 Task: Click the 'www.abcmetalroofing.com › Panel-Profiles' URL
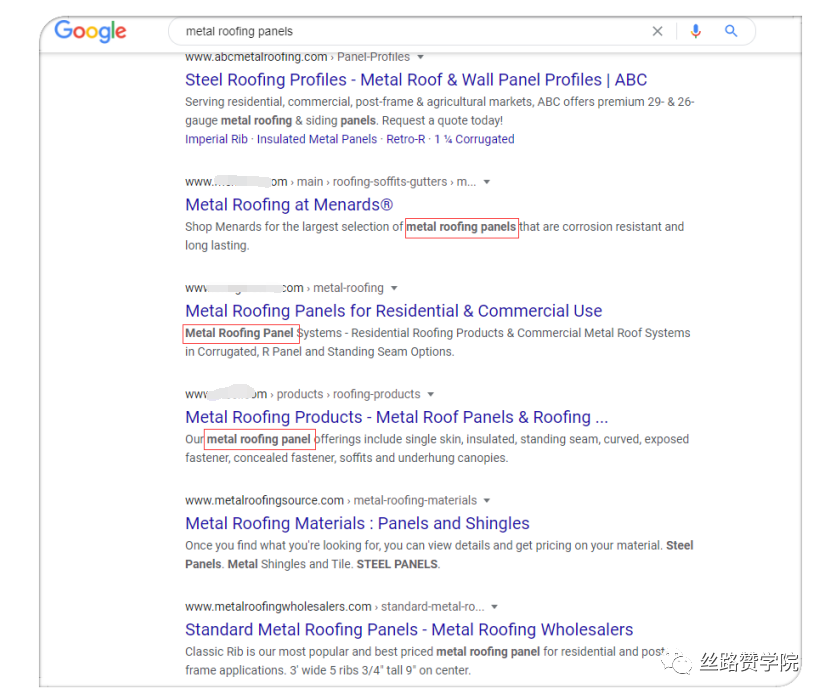click(x=297, y=57)
